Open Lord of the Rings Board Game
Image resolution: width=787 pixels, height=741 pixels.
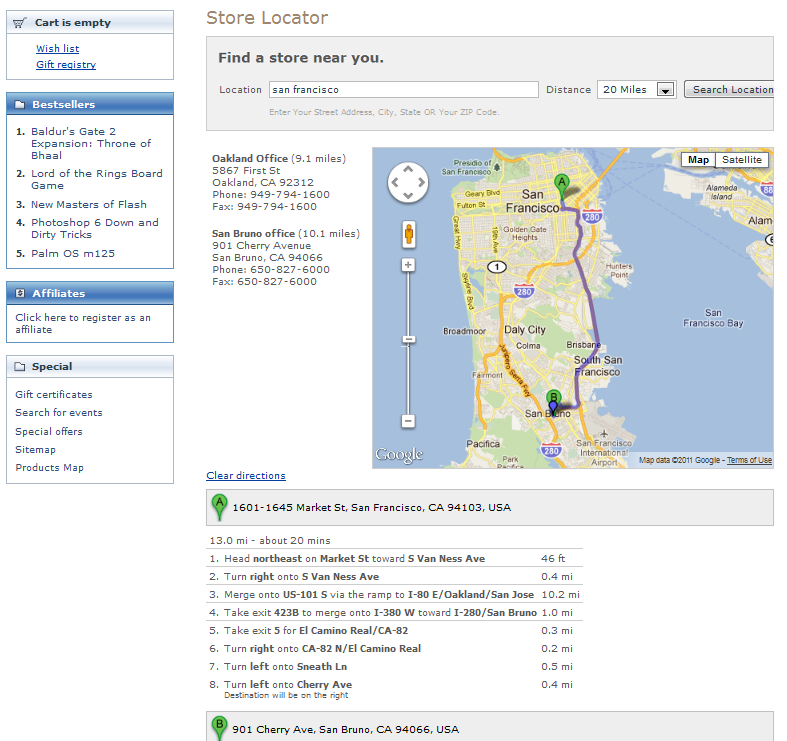[96, 179]
